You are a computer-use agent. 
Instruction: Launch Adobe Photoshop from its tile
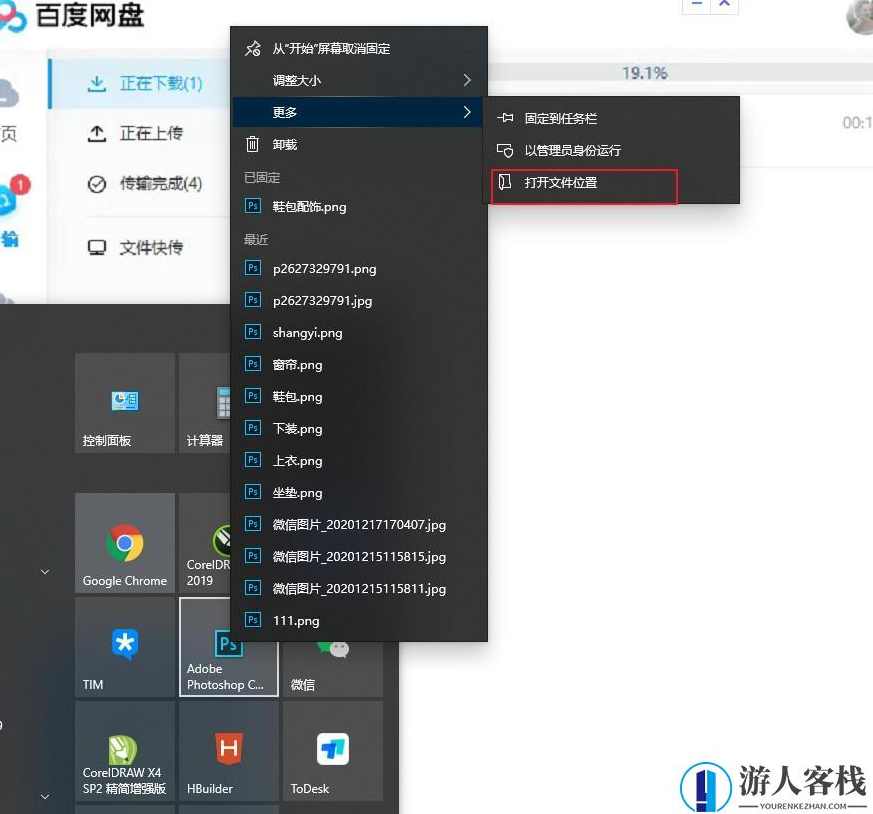(x=228, y=648)
